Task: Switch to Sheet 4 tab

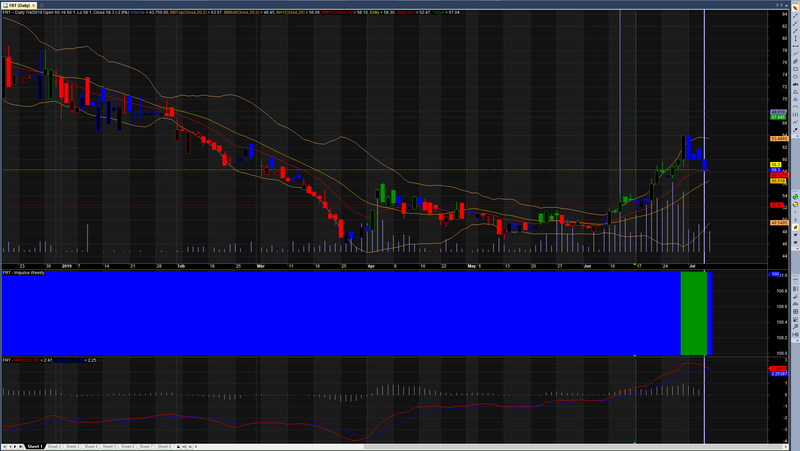Action: pos(91,446)
